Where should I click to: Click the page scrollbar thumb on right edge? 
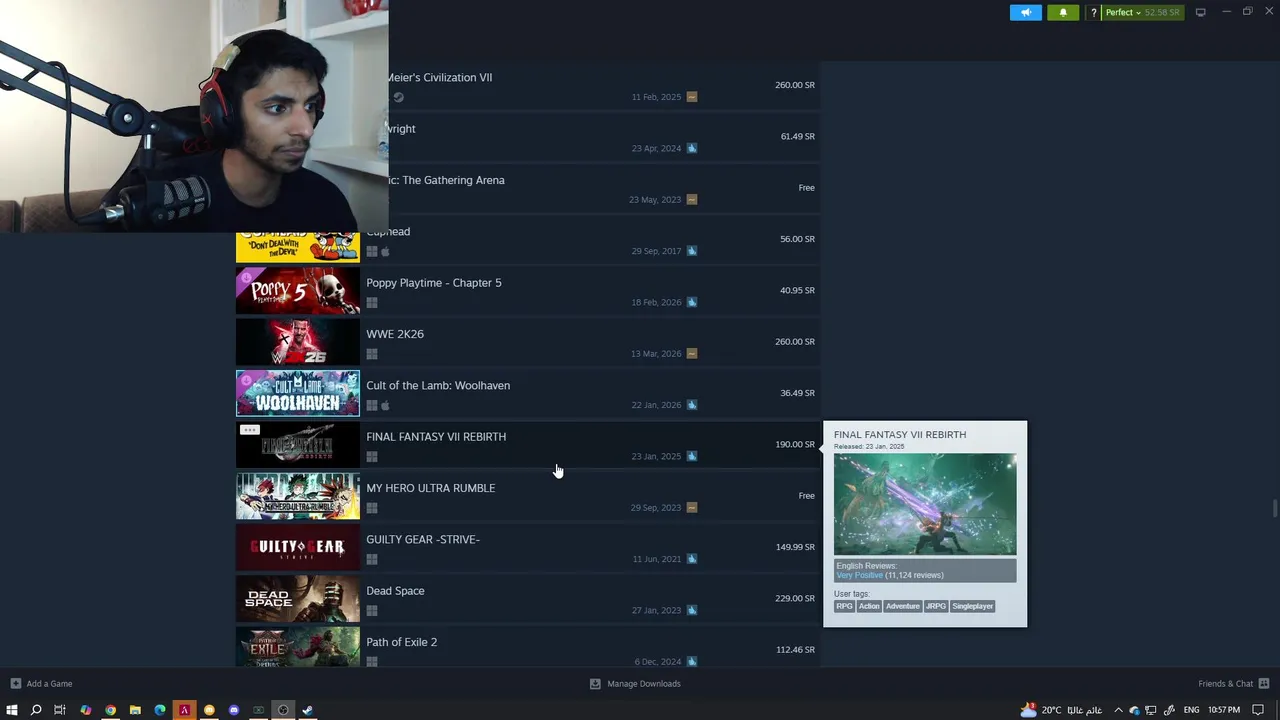click(1274, 507)
